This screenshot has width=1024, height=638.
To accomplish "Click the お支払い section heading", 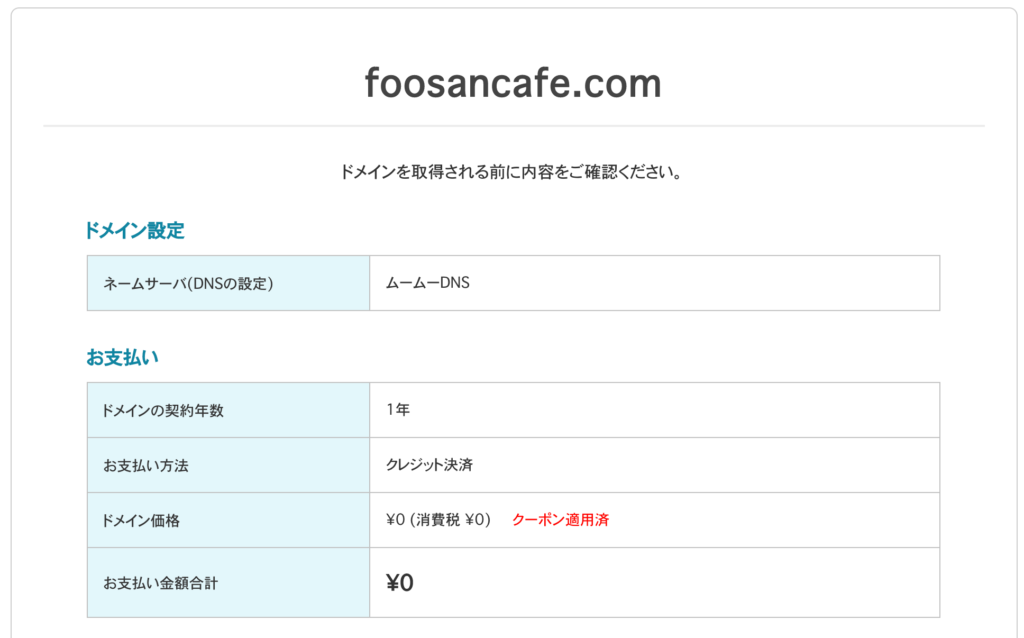I will [x=123, y=357].
